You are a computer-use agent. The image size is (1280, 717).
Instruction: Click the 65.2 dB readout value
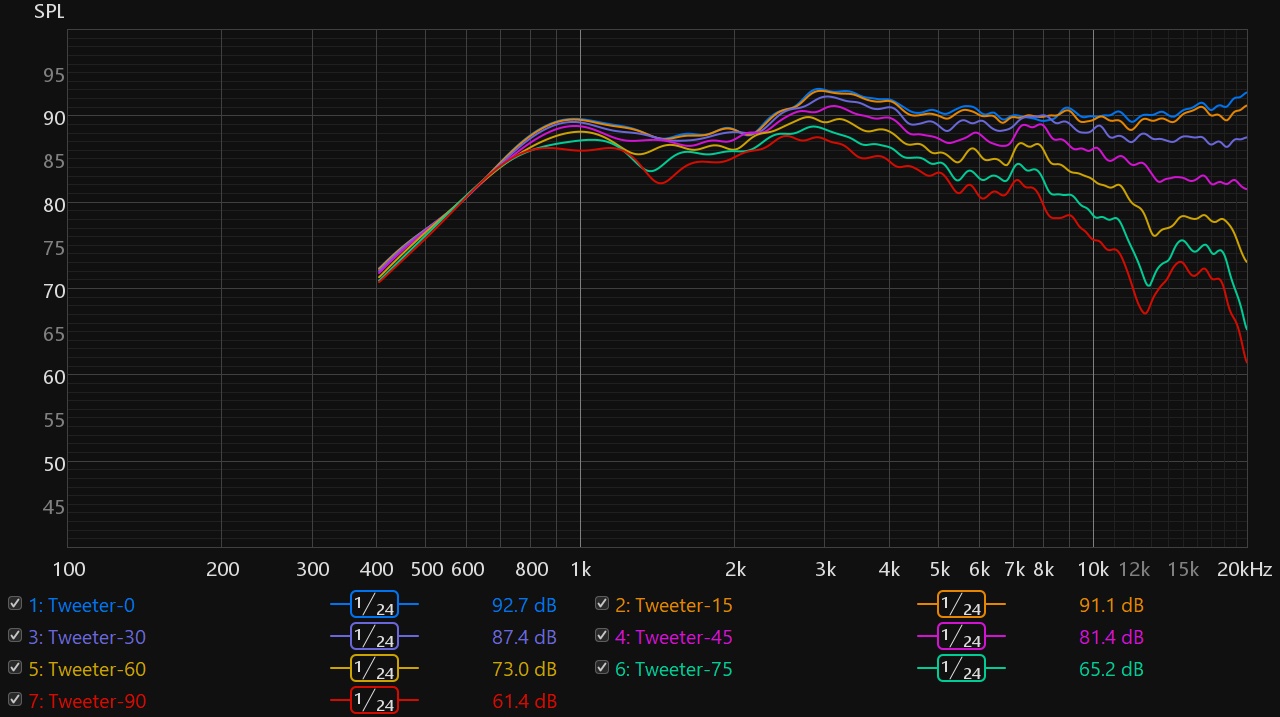1111,669
